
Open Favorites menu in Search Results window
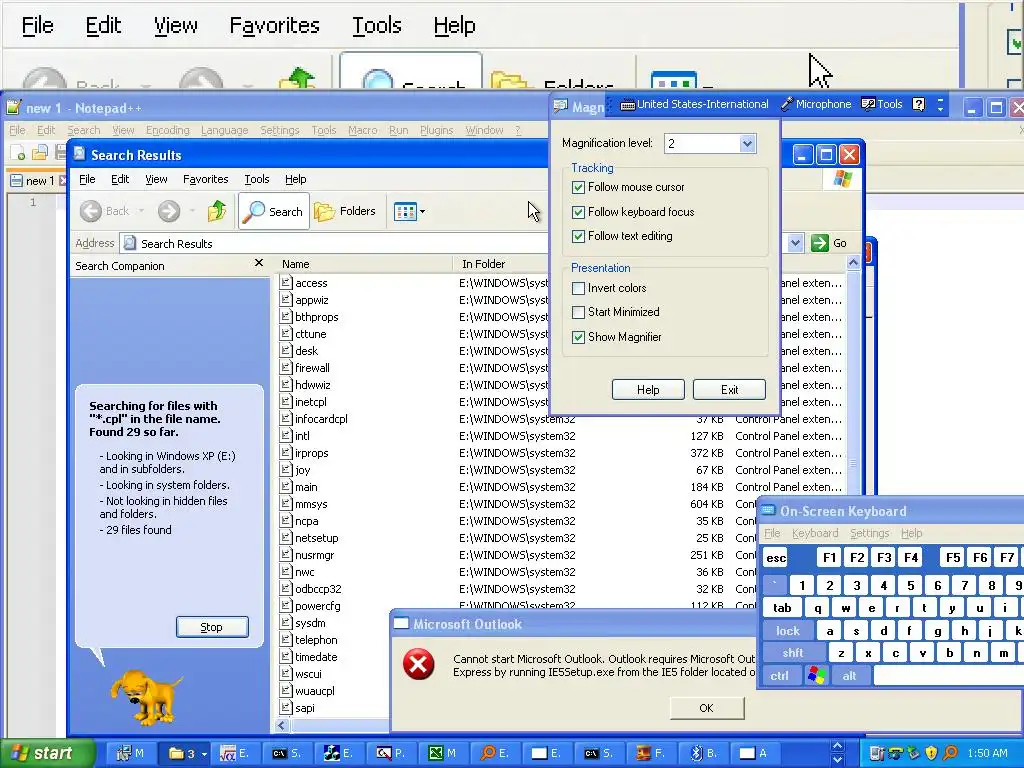[x=205, y=179]
